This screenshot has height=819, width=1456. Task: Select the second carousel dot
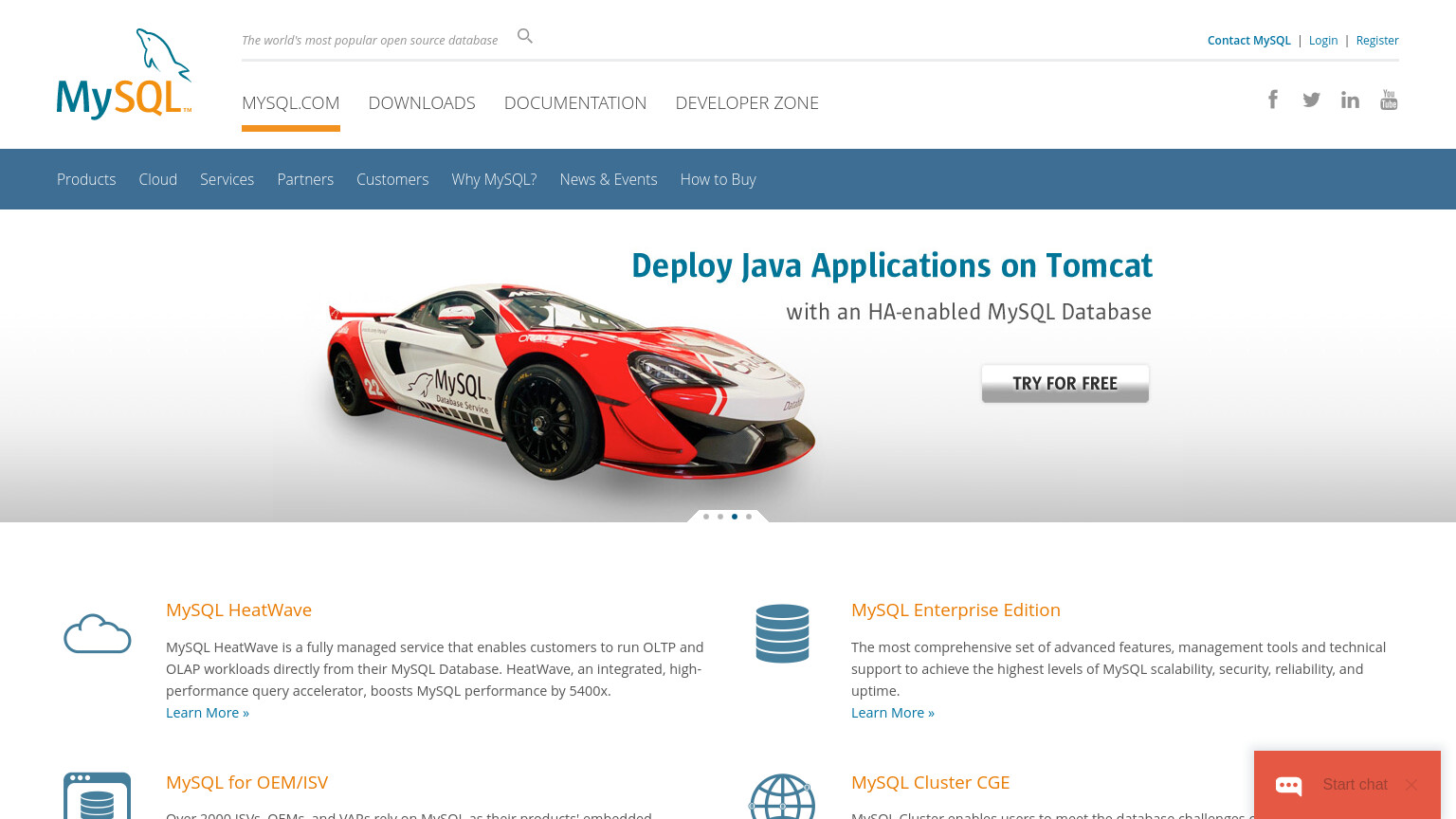[x=720, y=517]
